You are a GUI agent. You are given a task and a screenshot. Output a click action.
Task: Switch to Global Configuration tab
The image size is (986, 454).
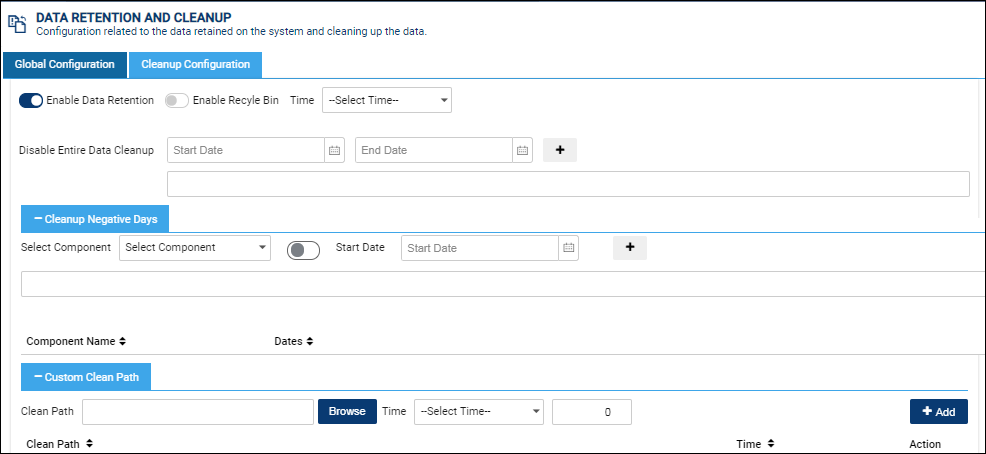point(65,65)
